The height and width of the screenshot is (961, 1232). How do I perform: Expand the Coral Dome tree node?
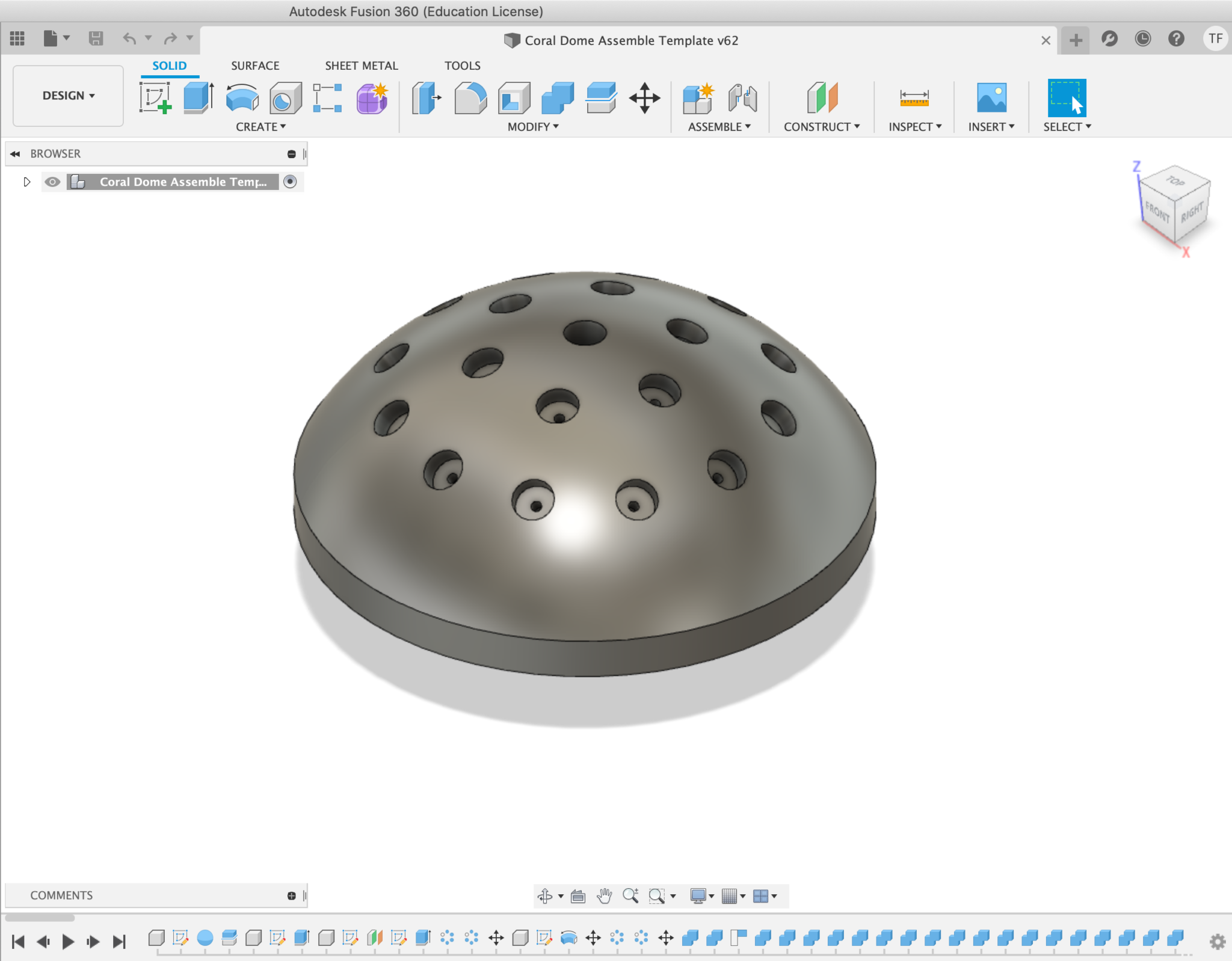coord(26,182)
